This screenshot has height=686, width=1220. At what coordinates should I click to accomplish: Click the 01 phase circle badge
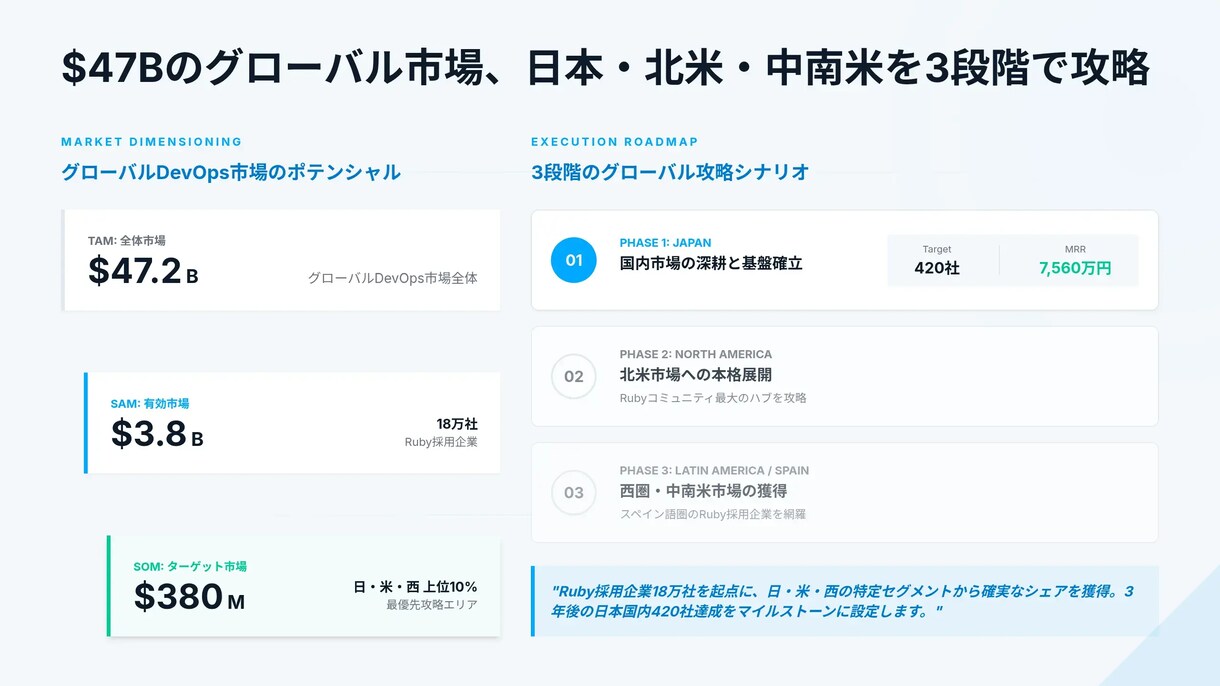[574, 260]
